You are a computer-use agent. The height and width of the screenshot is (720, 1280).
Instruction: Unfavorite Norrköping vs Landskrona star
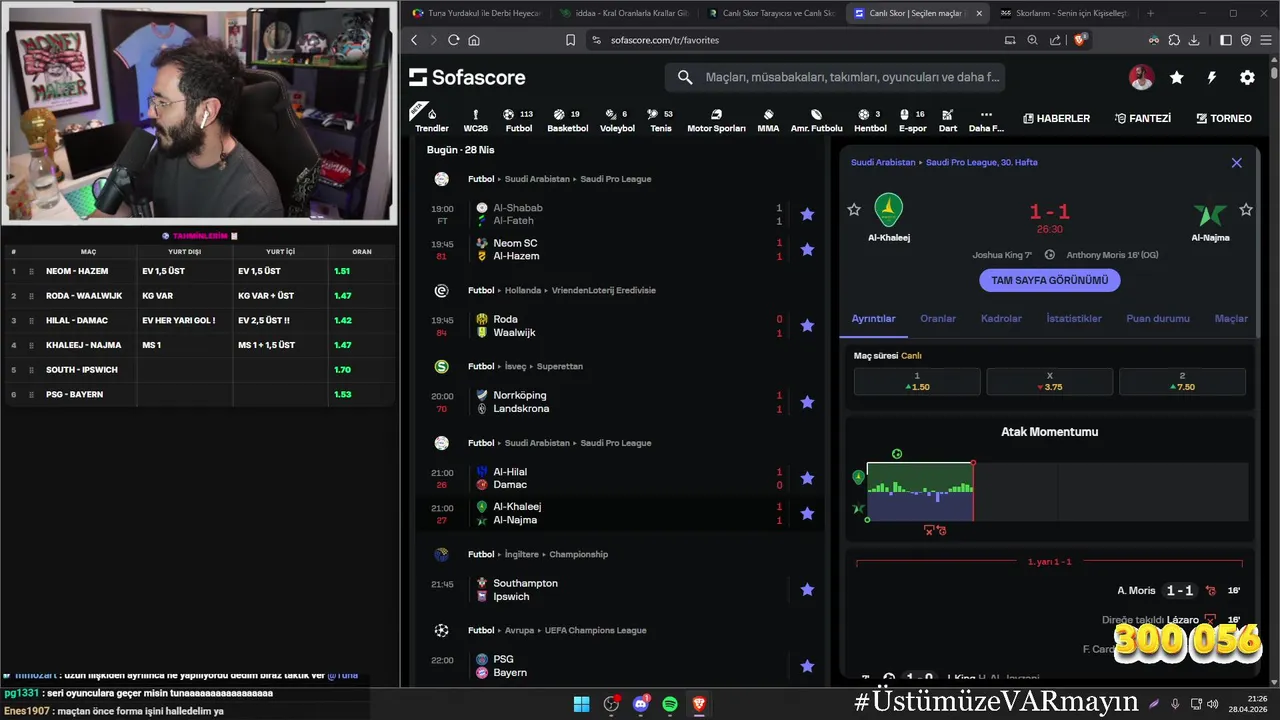click(807, 402)
